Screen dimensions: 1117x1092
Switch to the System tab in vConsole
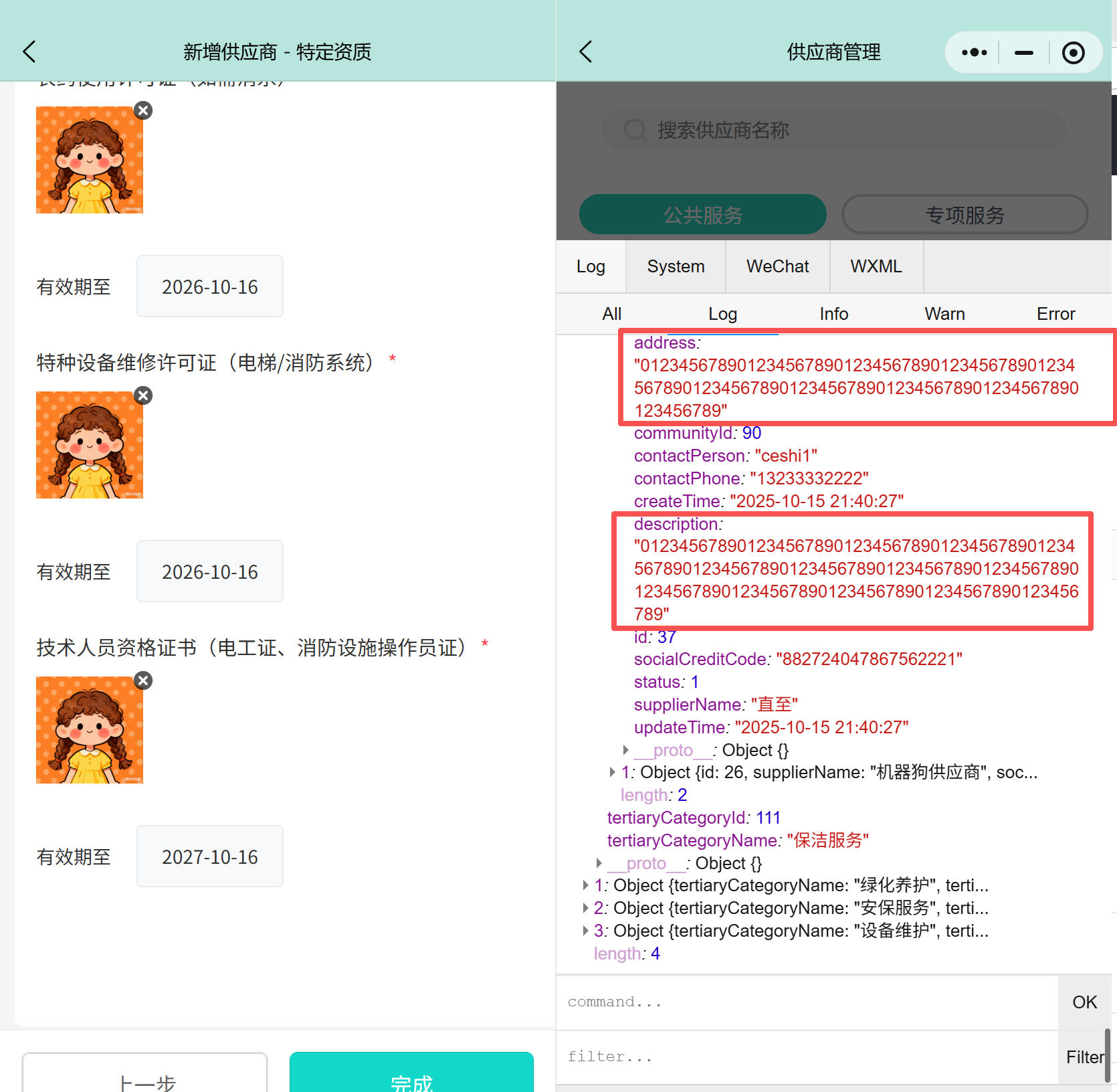[x=676, y=266]
